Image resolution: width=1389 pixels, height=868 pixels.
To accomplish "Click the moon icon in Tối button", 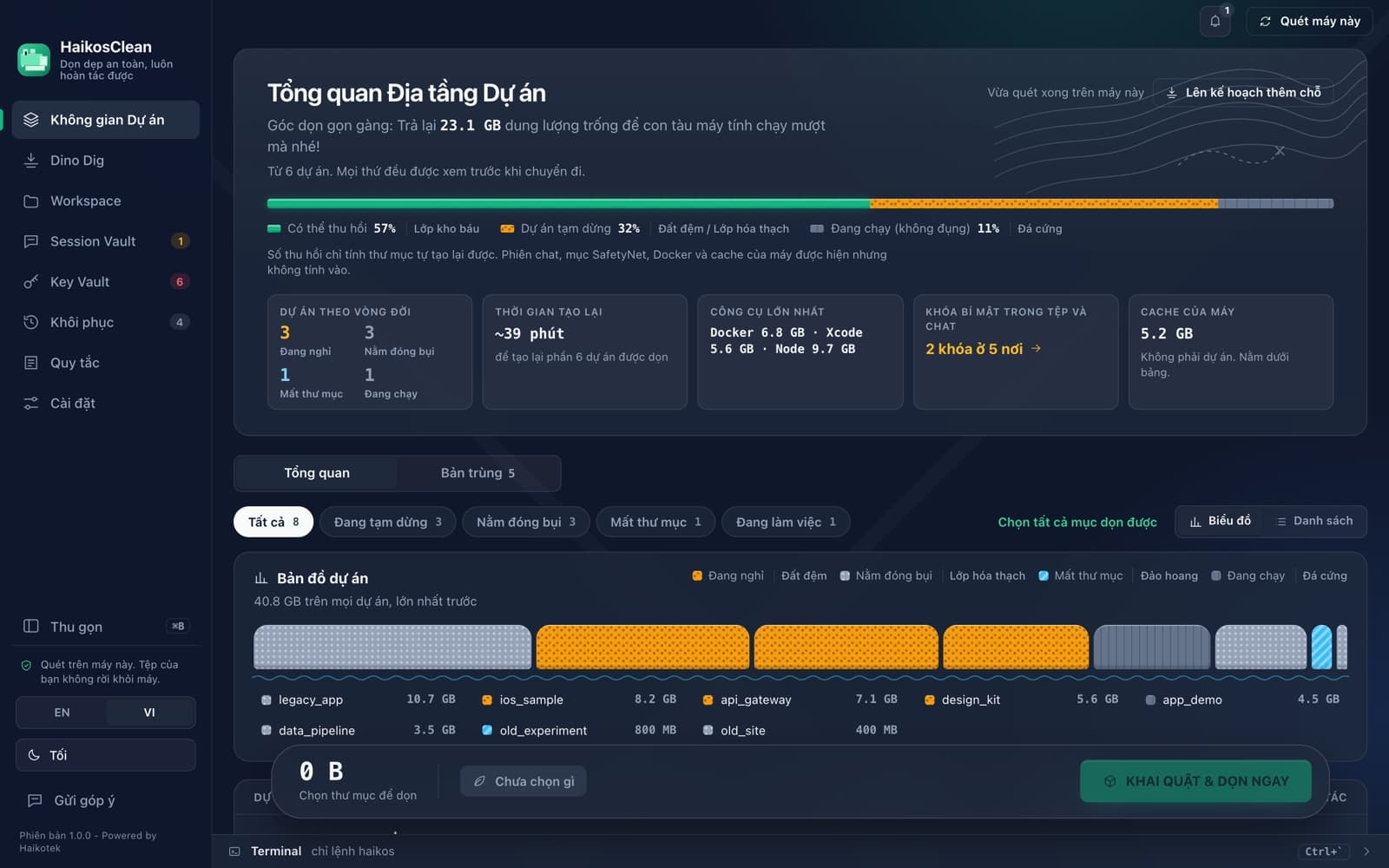I will pos(34,755).
